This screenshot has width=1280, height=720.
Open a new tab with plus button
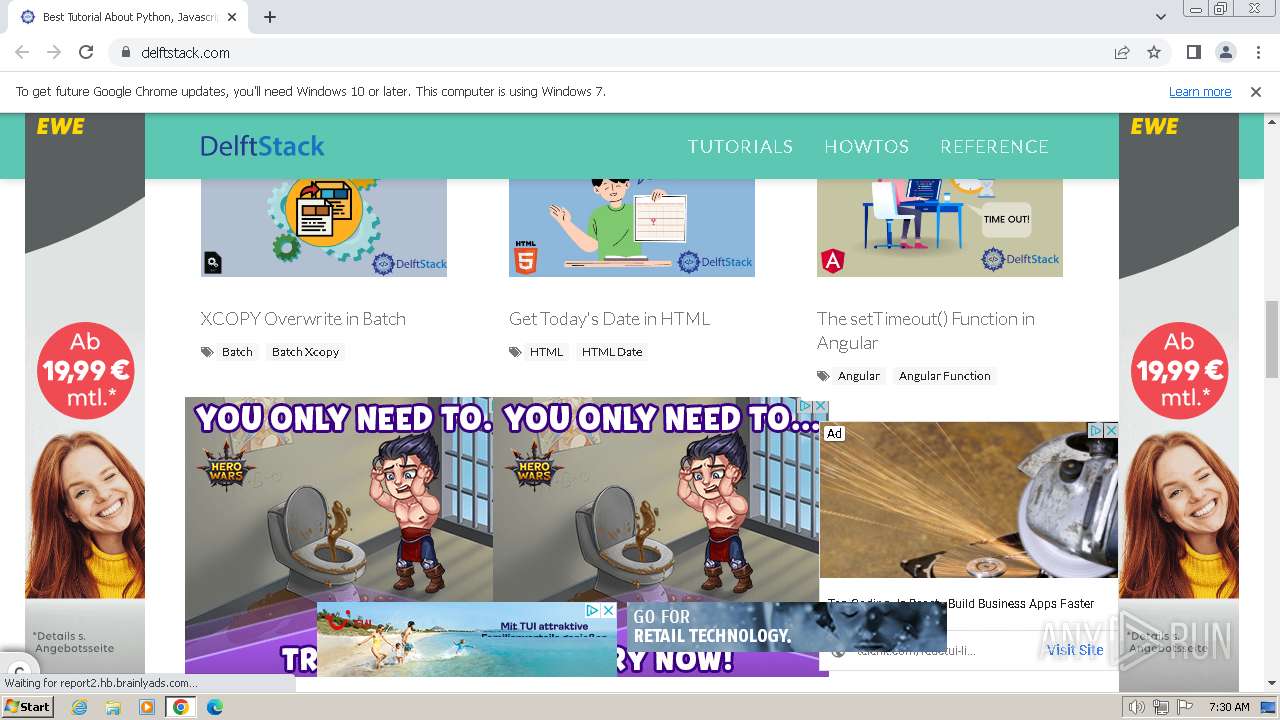pos(270,17)
